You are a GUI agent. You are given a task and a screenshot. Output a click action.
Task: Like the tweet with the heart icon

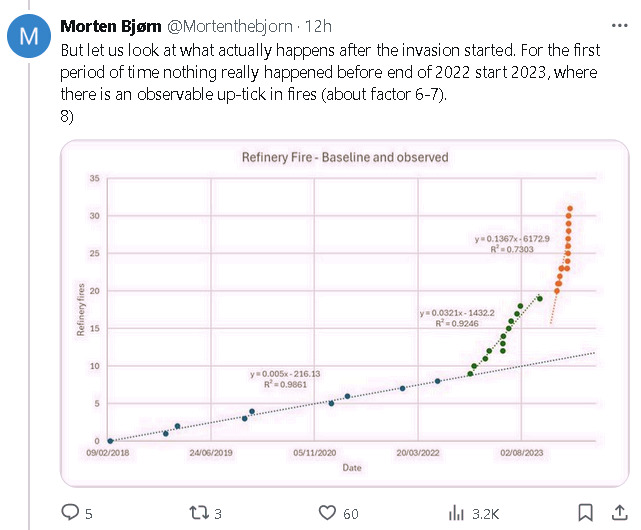pyautogui.click(x=327, y=513)
